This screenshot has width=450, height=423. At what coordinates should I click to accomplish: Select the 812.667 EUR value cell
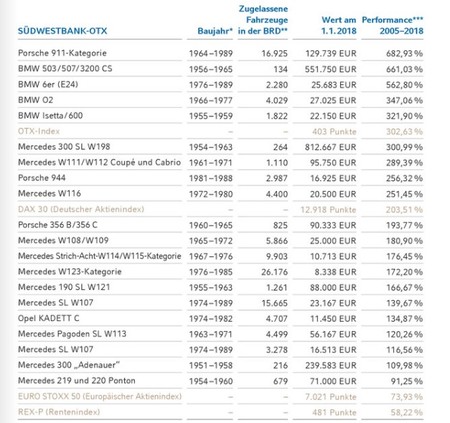point(331,147)
